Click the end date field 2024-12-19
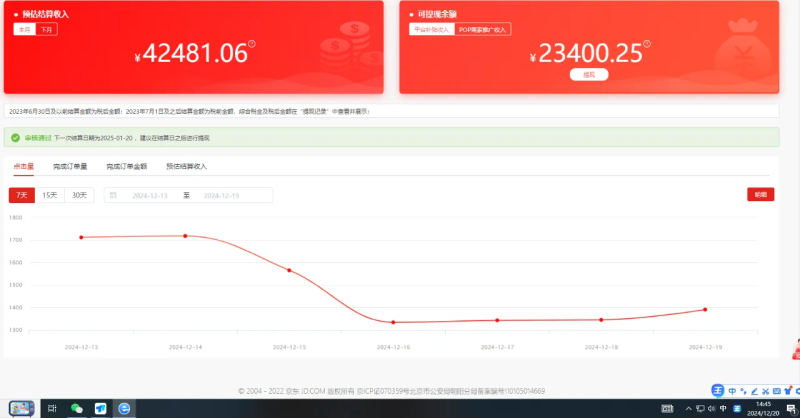The width and height of the screenshot is (800, 418). (x=221, y=195)
